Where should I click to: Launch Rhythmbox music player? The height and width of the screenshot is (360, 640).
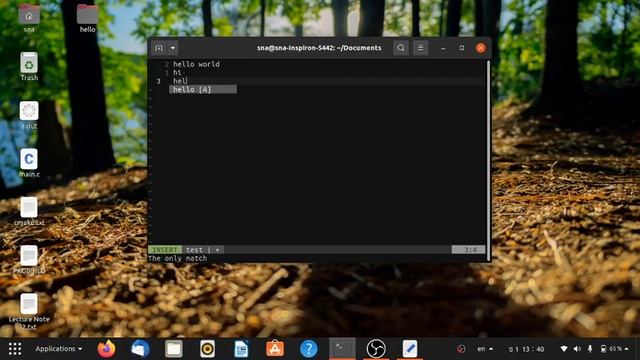pyautogui.click(x=207, y=349)
